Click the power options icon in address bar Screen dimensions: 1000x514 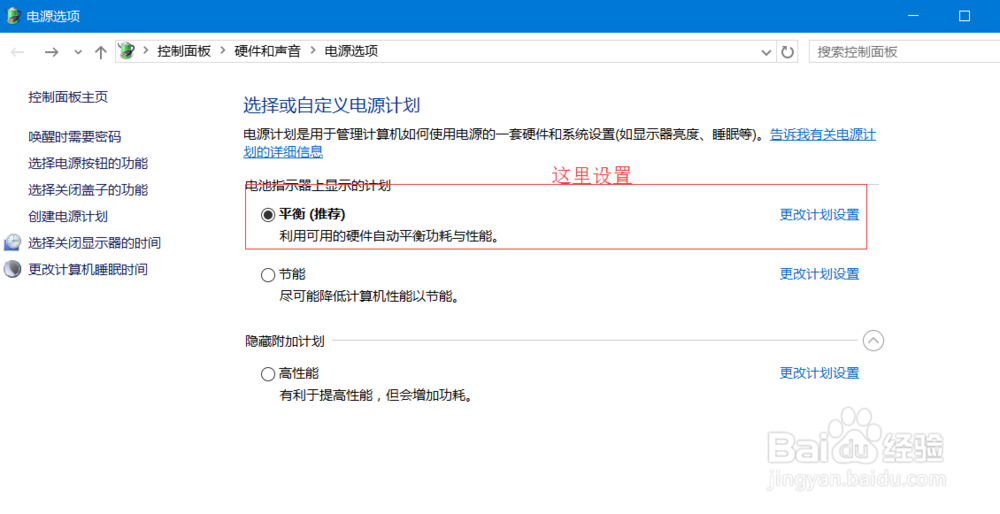(x=127, y=51)
